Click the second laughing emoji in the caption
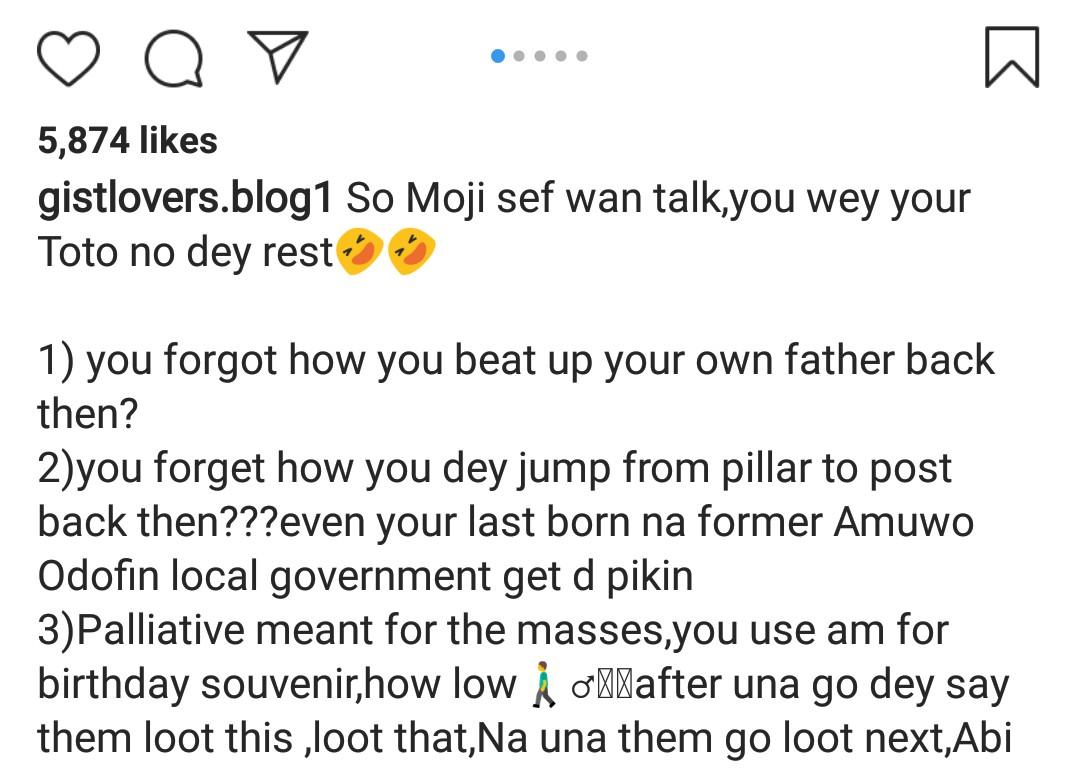 [x=411, y=252]
